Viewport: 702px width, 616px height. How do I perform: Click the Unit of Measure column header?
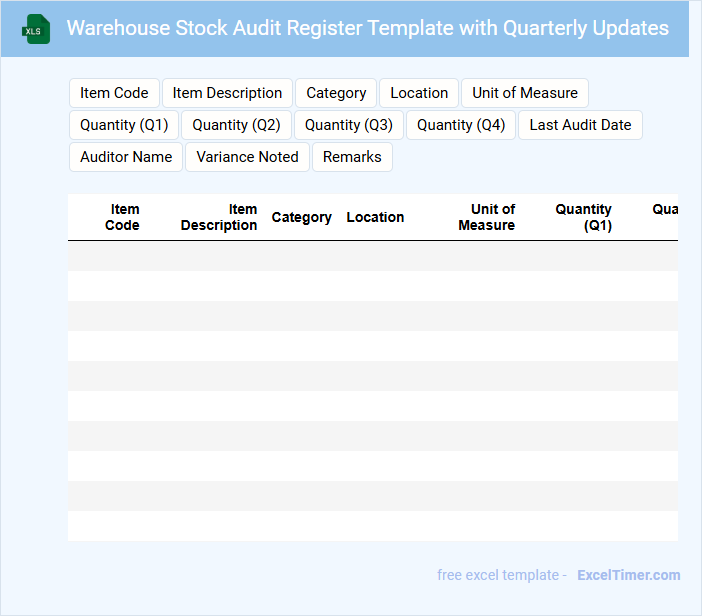(487, 217)
